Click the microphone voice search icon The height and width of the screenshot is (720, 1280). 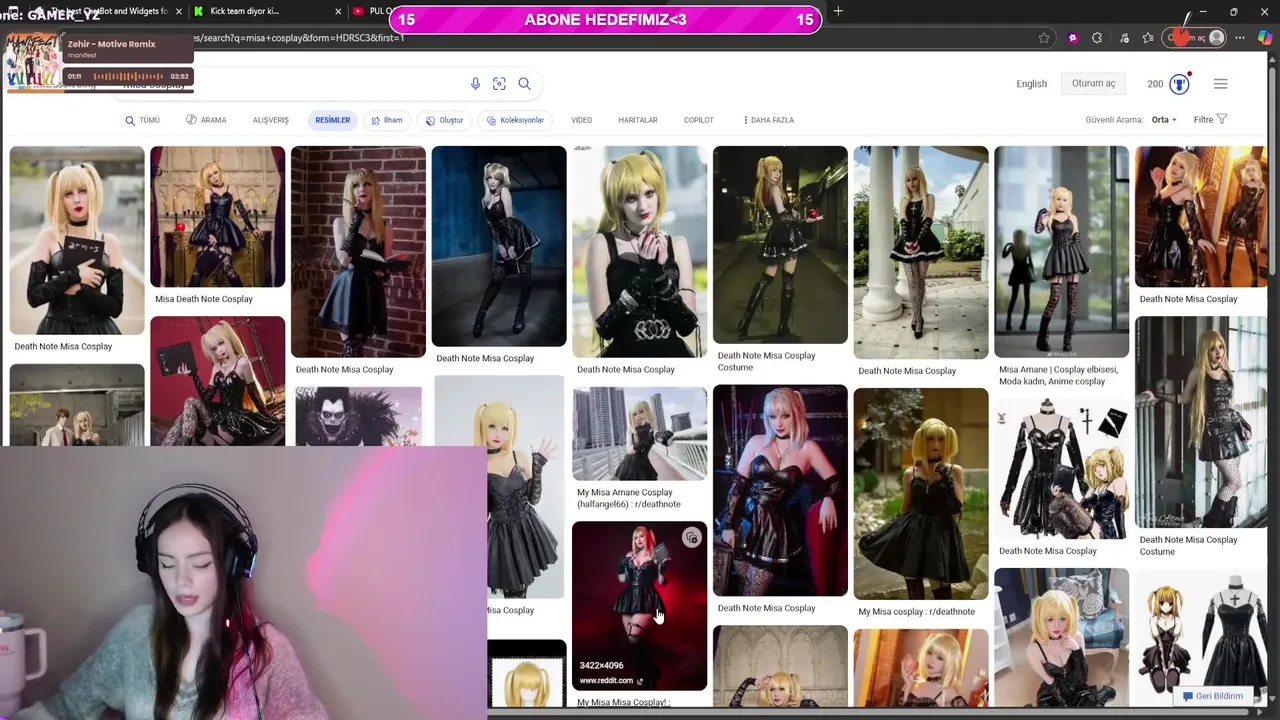[x=475, y=84]
